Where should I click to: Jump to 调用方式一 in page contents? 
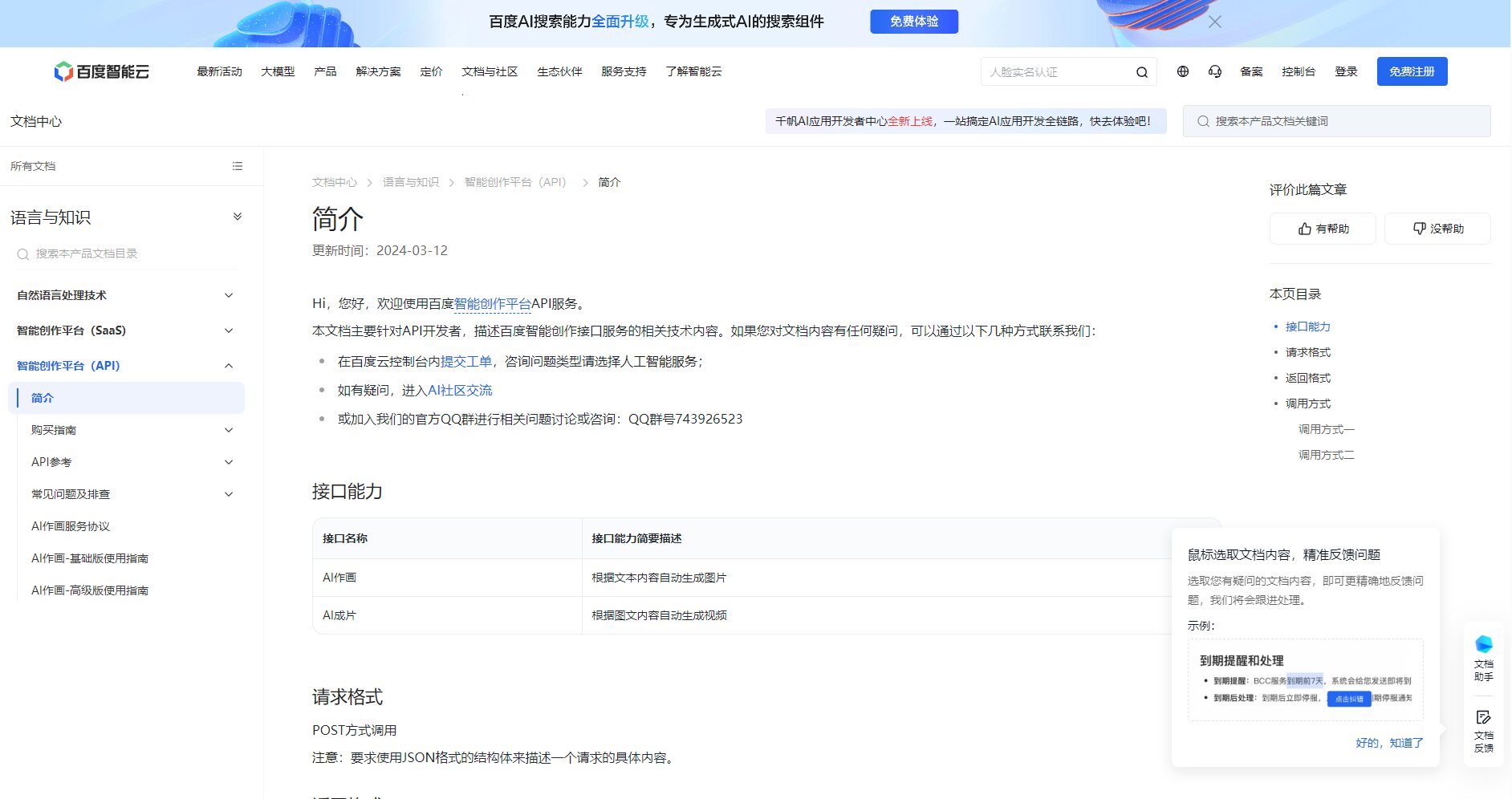click(1326, 429)
